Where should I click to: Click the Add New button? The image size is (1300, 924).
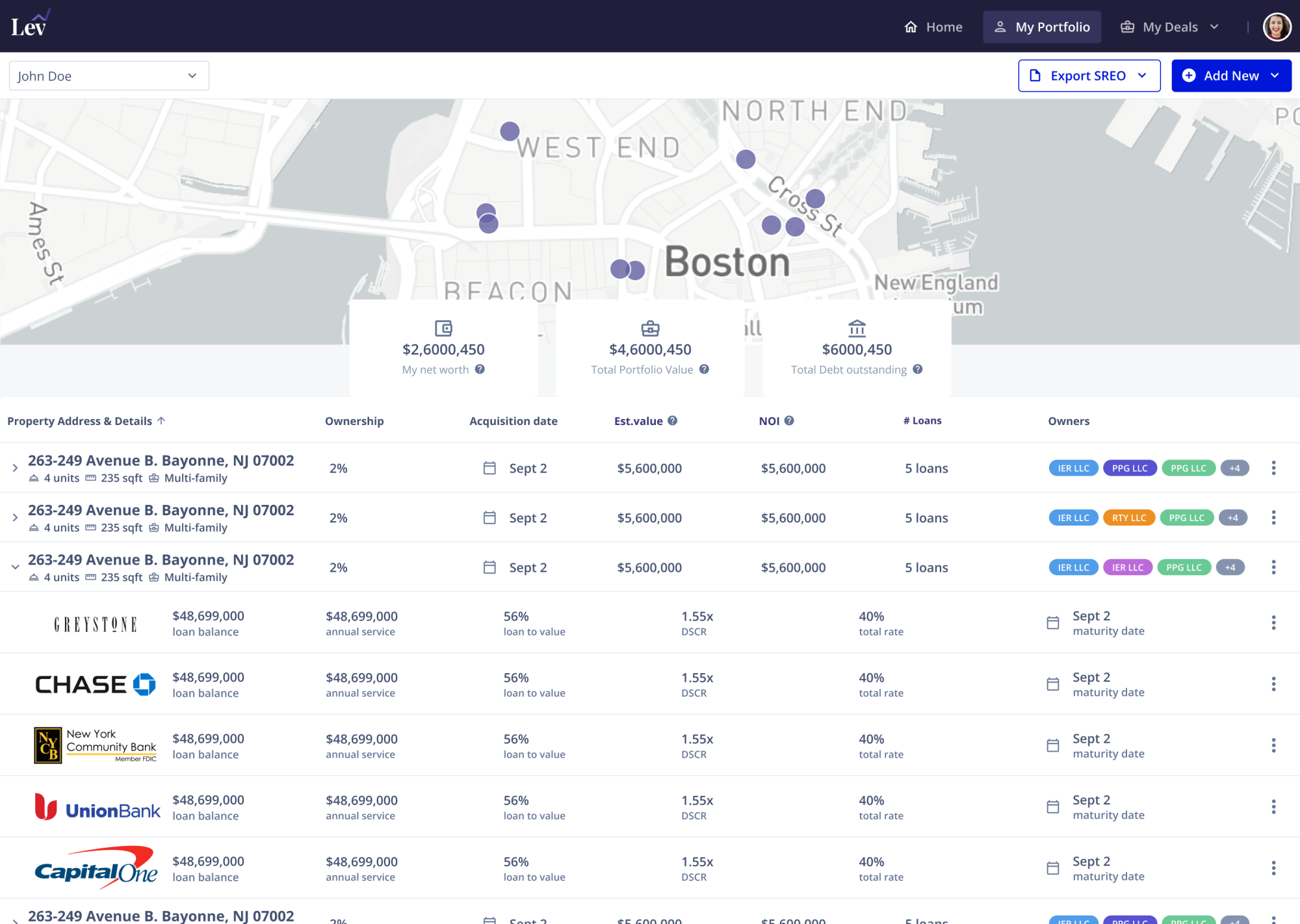(1230, 76)
